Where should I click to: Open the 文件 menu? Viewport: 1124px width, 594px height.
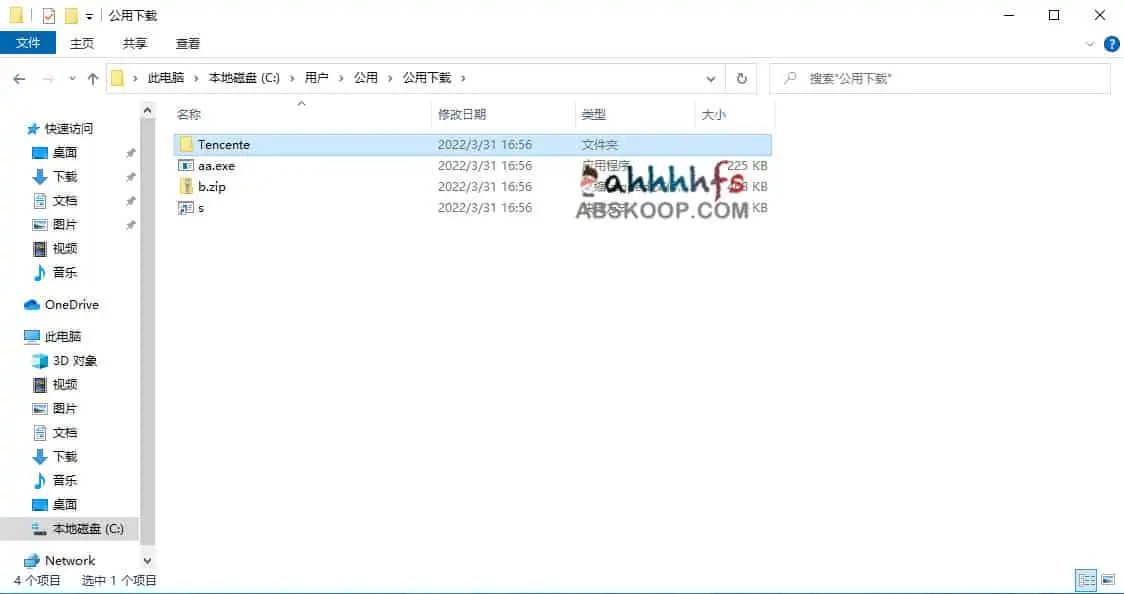tap(29, 43)
